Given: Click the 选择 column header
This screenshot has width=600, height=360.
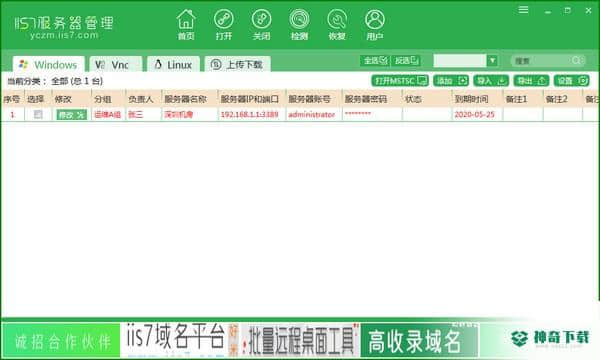Looking at the screenshot, I should point(38,99).
